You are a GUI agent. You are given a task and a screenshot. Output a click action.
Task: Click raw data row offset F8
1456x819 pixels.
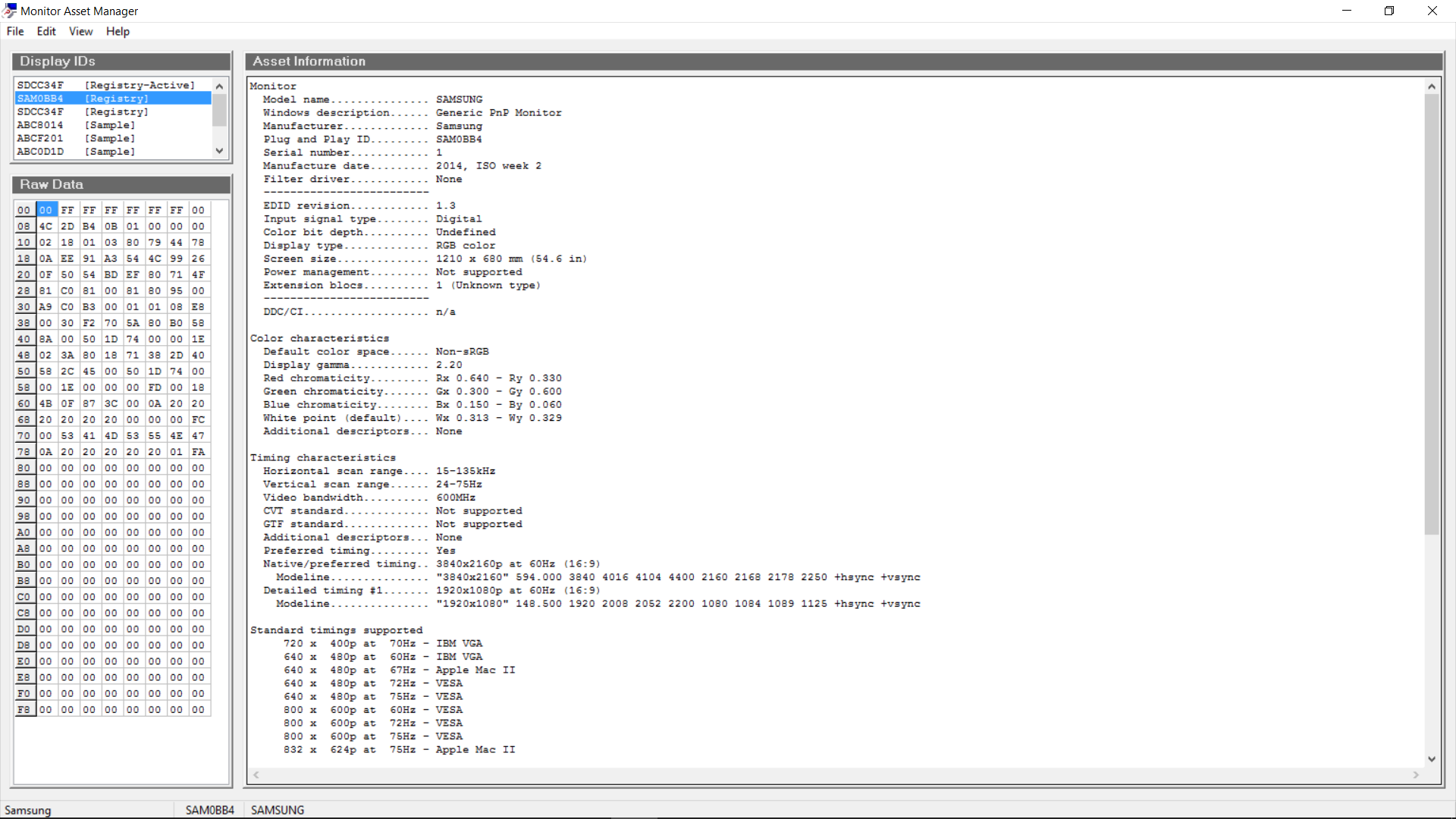24,710
